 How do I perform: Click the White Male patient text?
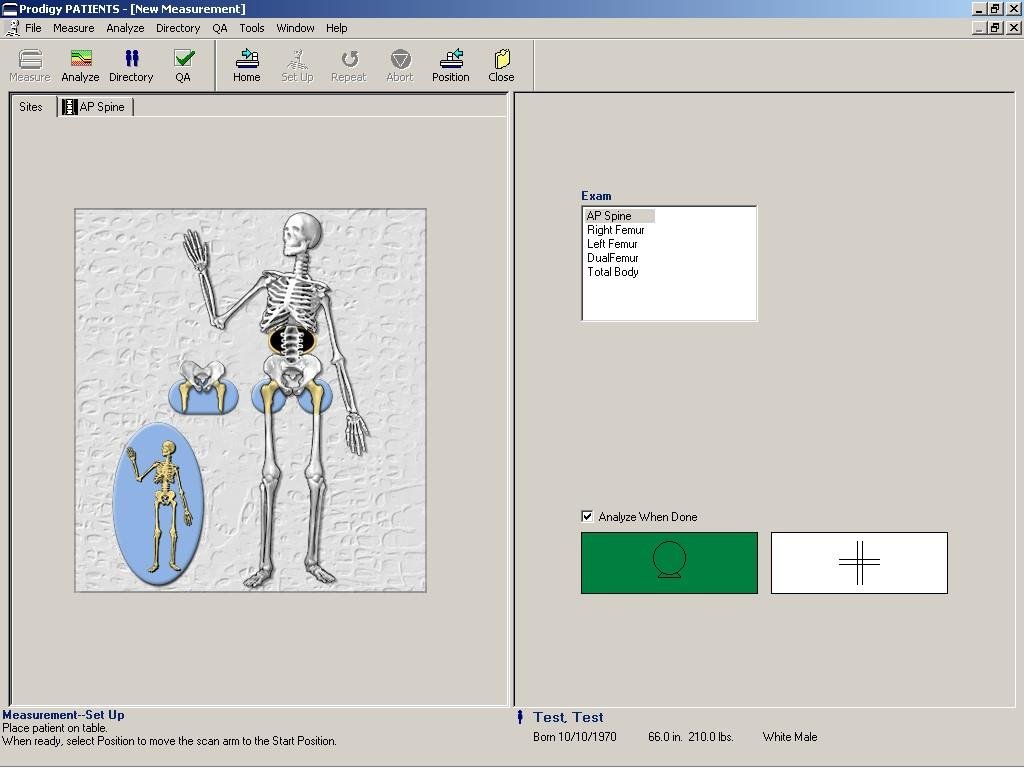(790, 737)
